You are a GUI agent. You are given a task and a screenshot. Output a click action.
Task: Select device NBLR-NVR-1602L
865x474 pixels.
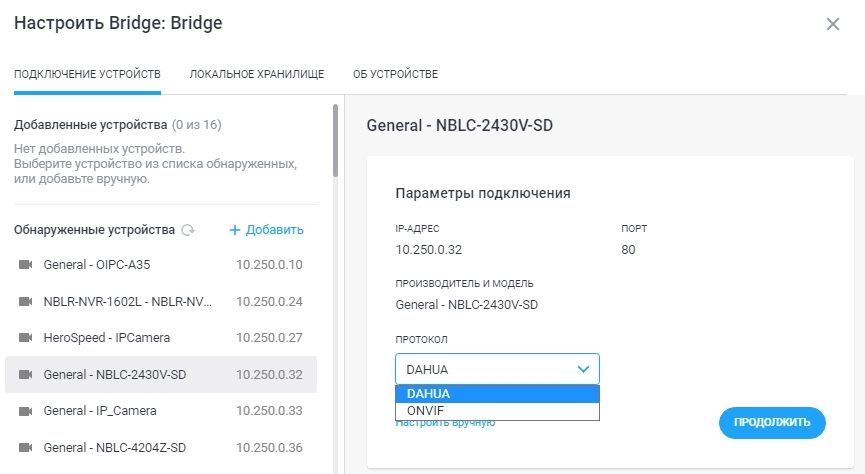161,301
